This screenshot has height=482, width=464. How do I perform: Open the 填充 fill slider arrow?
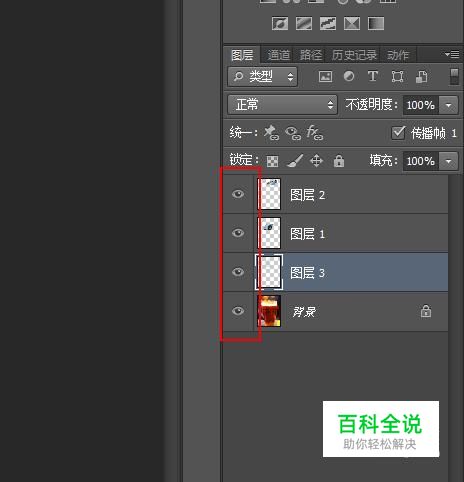449,161
